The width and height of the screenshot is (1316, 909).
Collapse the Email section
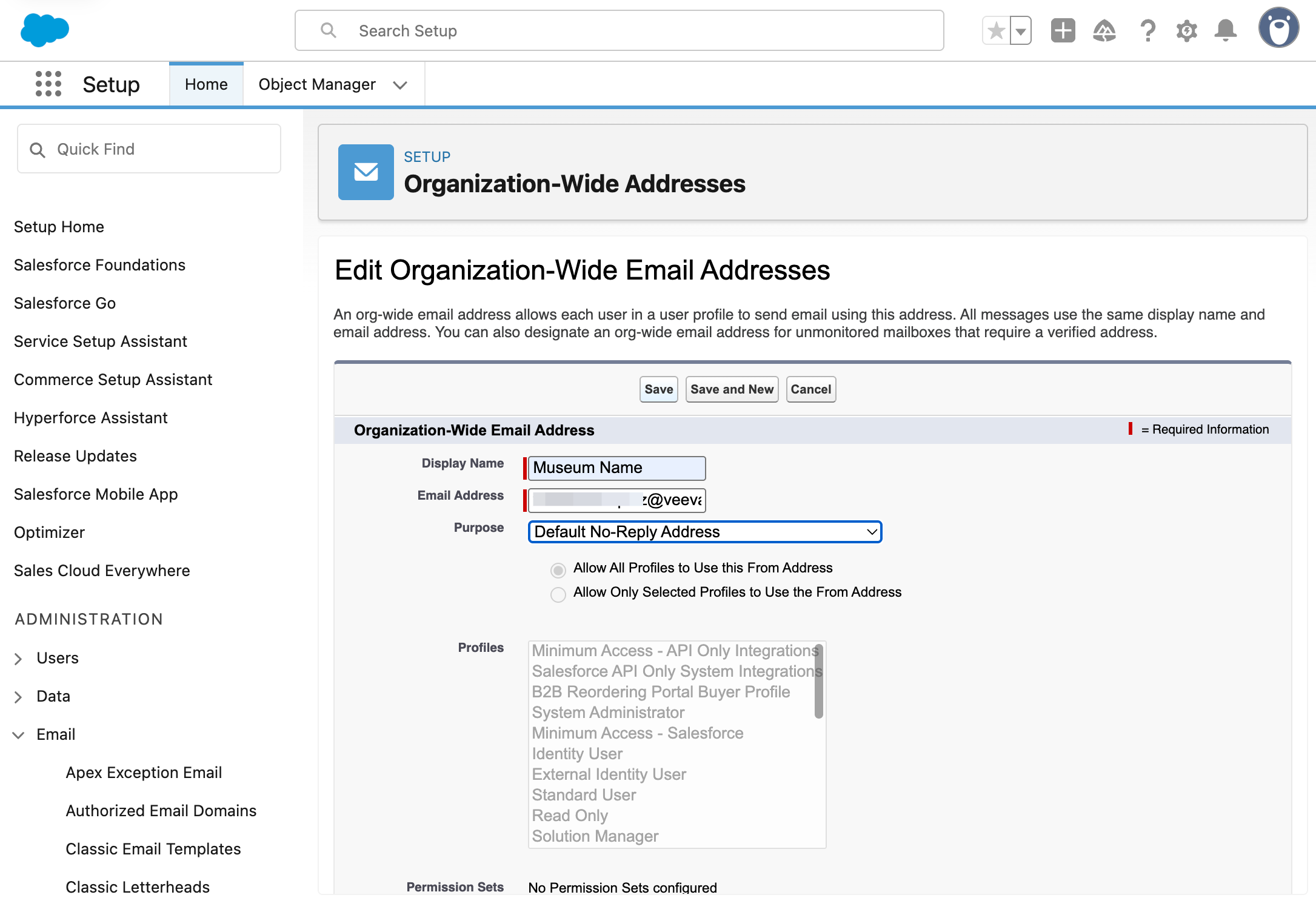coord(18,735)
